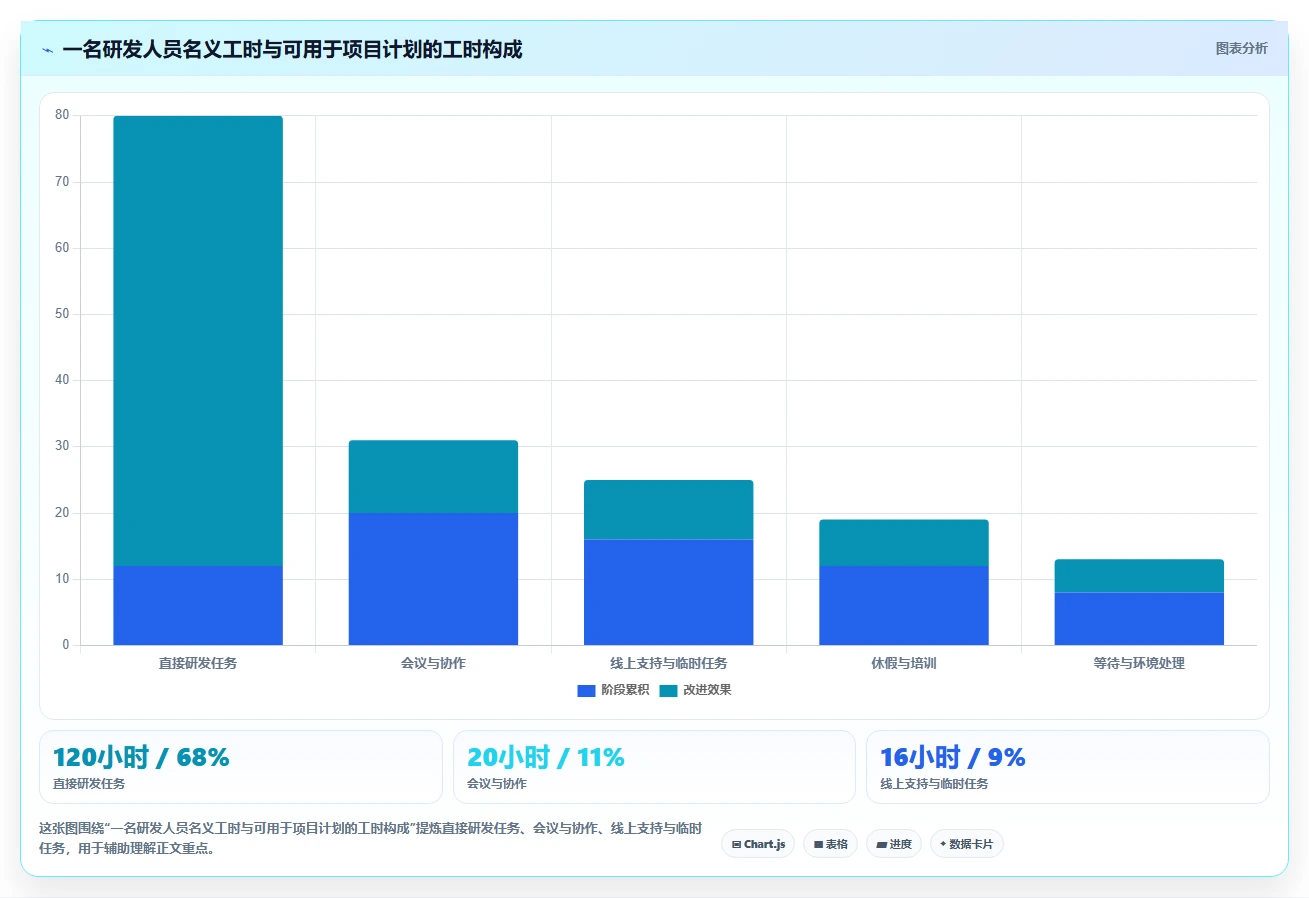Click the y-axis value 40
Screen dimensions: 1309x898
click(x=62, y=380)
